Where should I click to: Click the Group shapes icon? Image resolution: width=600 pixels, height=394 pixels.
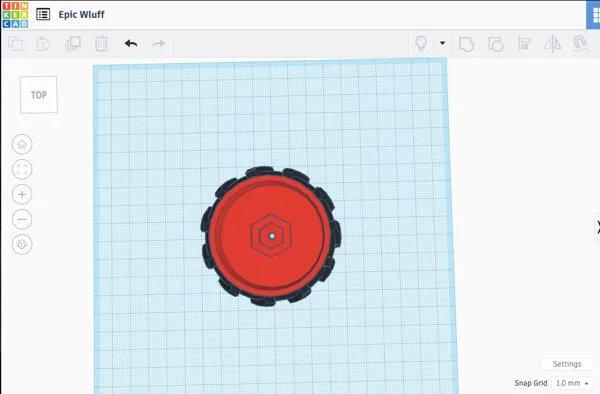tap(466, 44)
